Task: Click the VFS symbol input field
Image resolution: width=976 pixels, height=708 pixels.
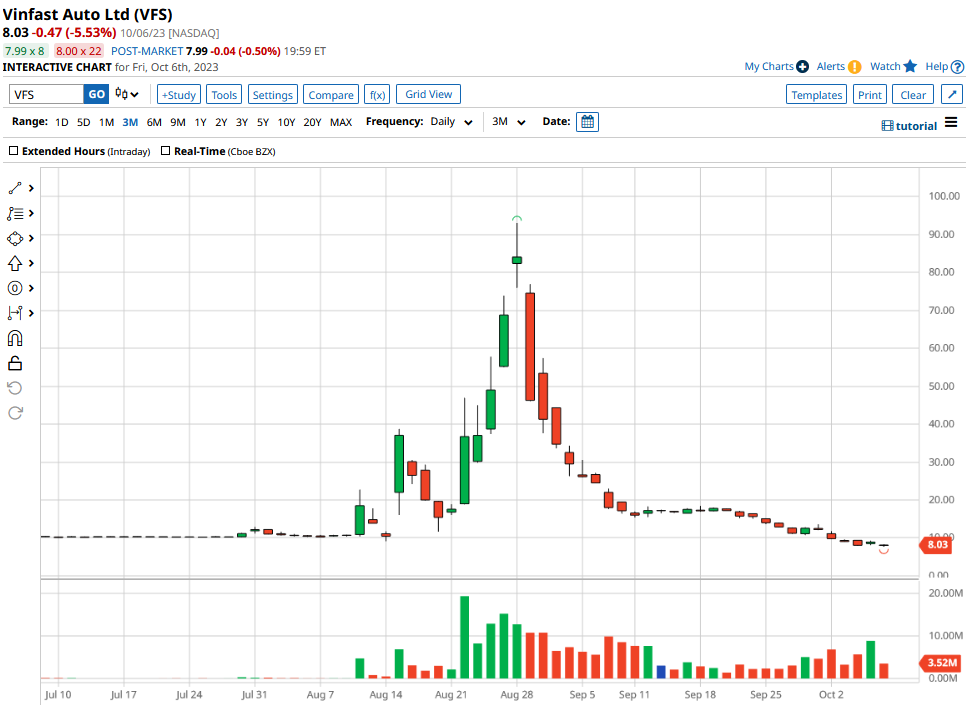Action: tap(46, 94)
